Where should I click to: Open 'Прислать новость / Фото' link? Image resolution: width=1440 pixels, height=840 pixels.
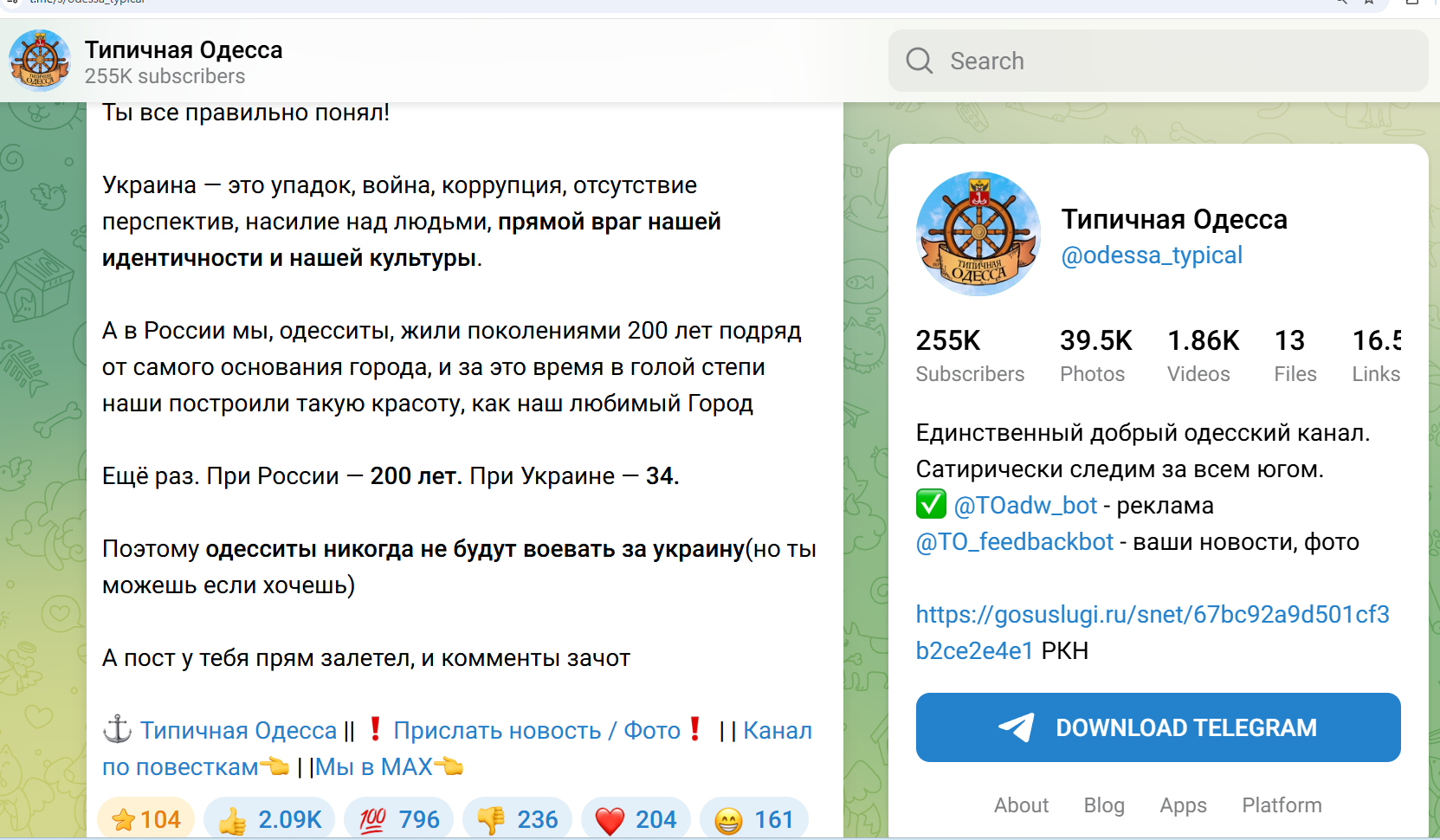(537, 731)
